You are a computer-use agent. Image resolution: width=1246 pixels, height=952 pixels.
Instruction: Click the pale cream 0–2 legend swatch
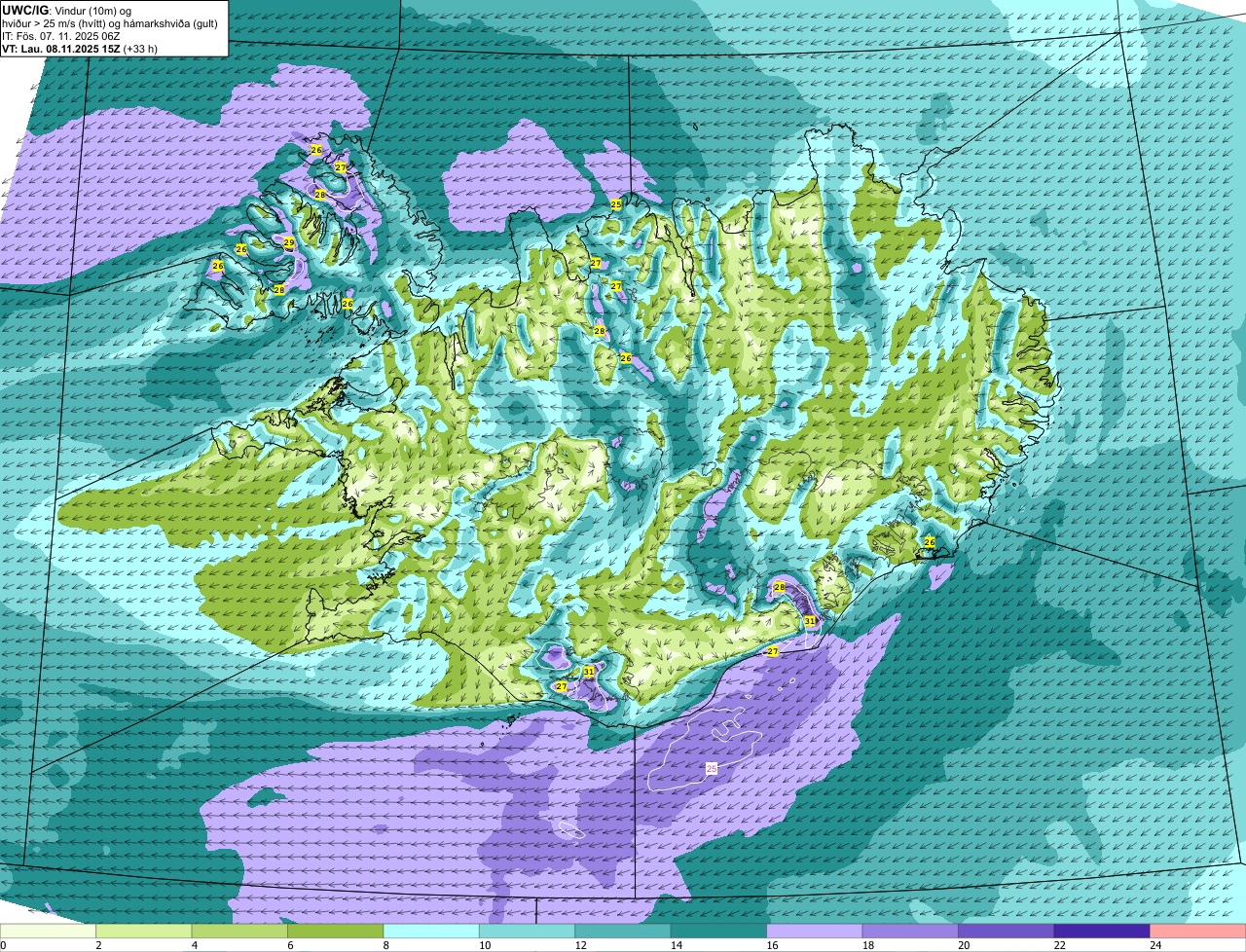49,932
